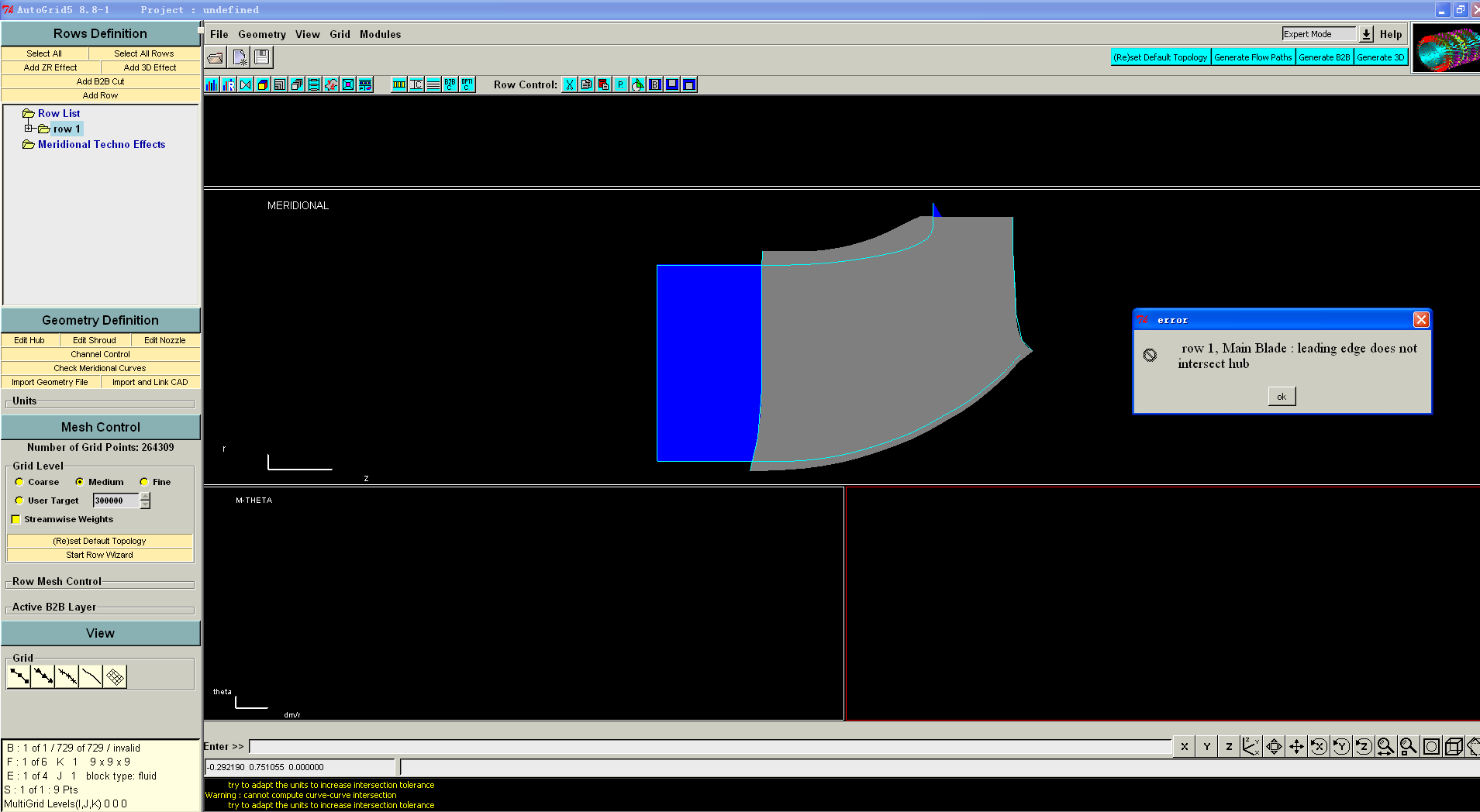Click the four-arrow pan view icon
The height and width of the screenshot is (812, 1480).
1296,747
